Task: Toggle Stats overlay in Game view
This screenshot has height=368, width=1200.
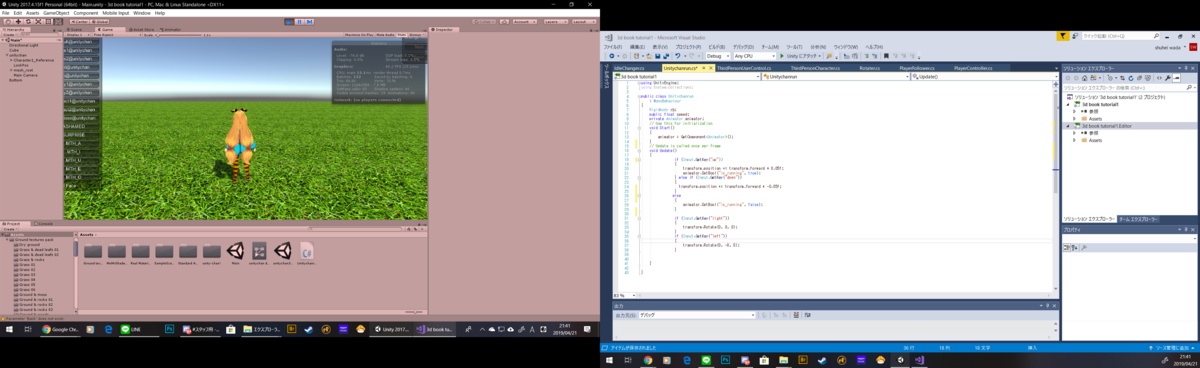Action: pos(402,35)
